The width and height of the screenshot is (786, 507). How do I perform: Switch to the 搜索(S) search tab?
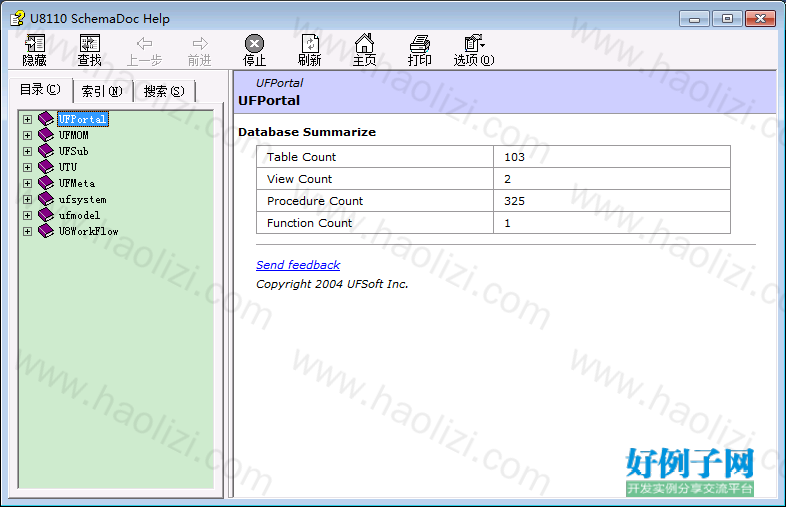point(164,91)
